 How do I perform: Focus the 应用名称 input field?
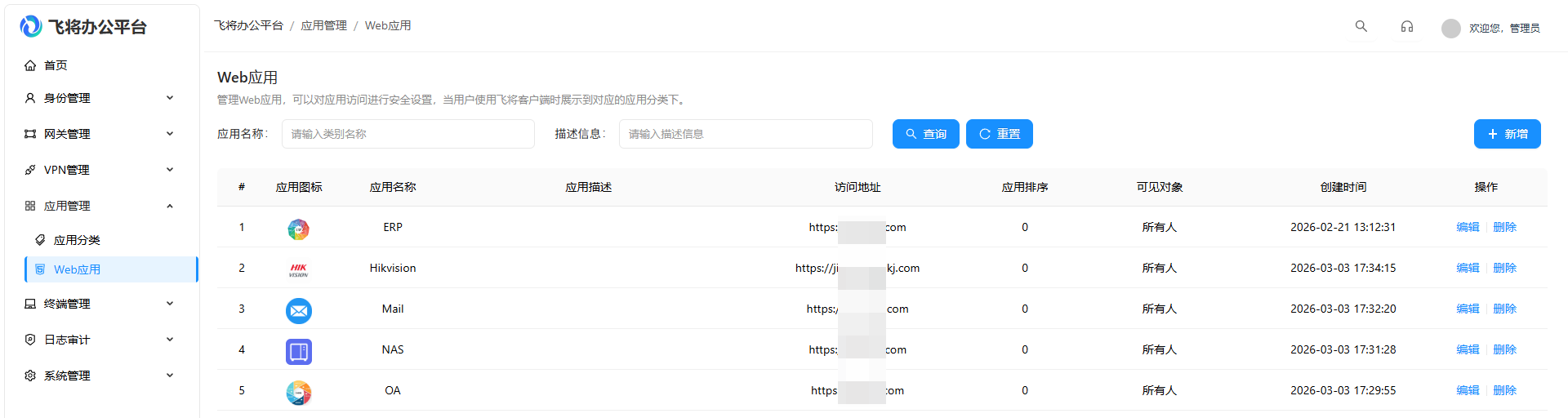(408, 134)
